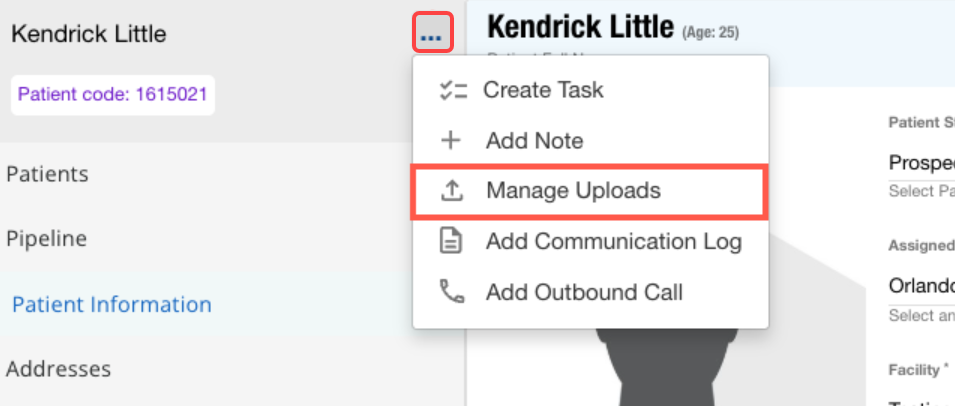Select Add Communication Log option
This screenshot has width=955, height=406.
coord(613,241)
